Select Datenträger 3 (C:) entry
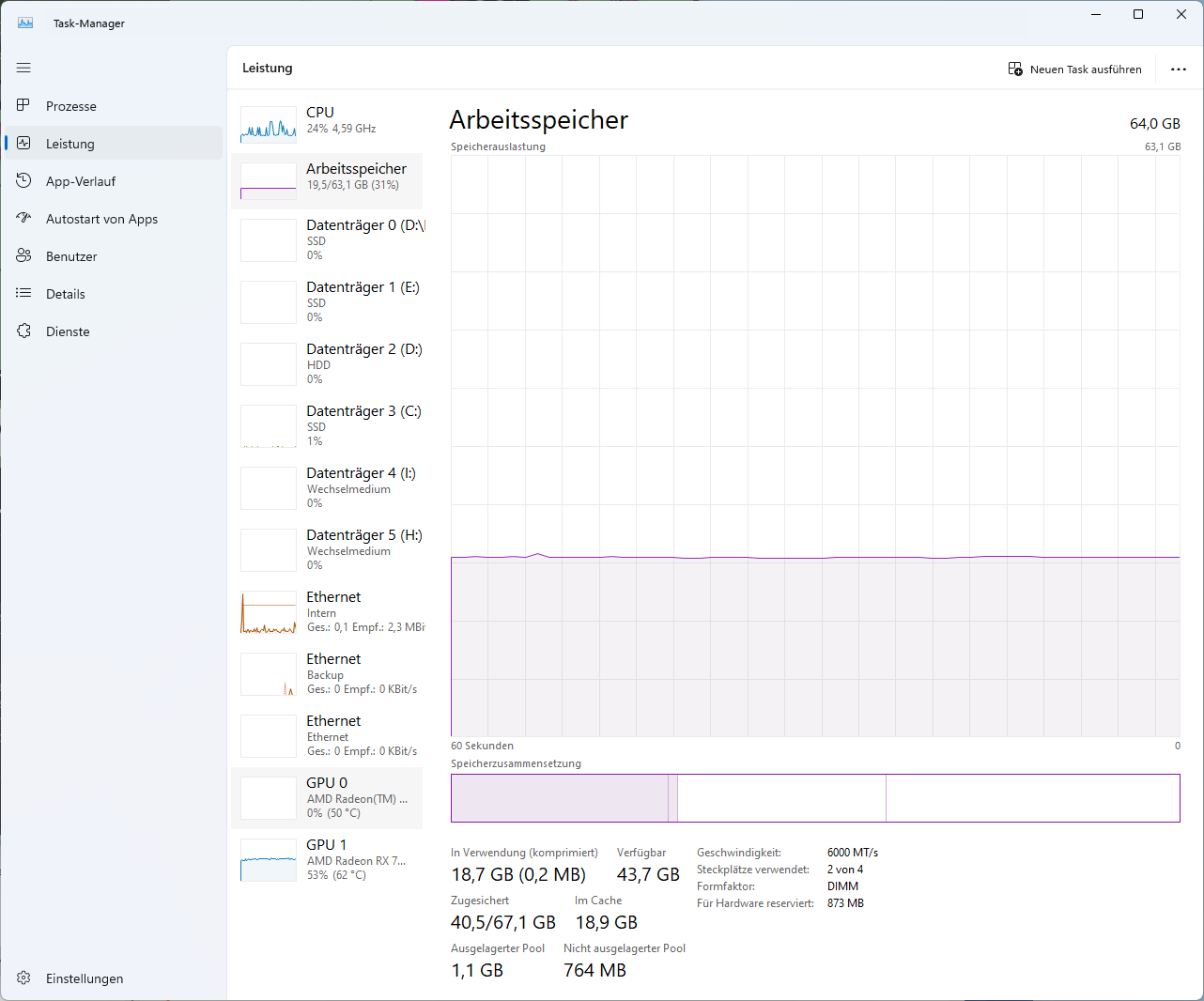The image size is (1204, 1001). click(327, 425)
